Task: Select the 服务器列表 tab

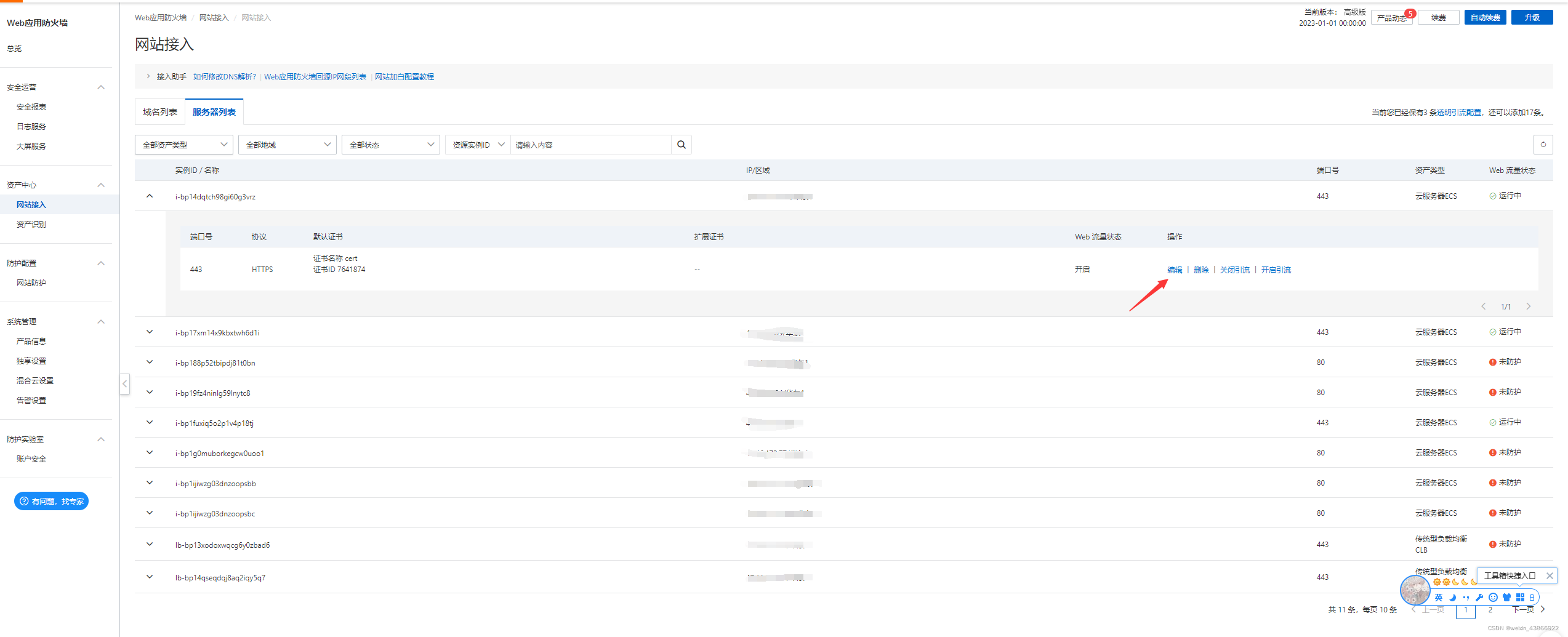Action: 214,112
